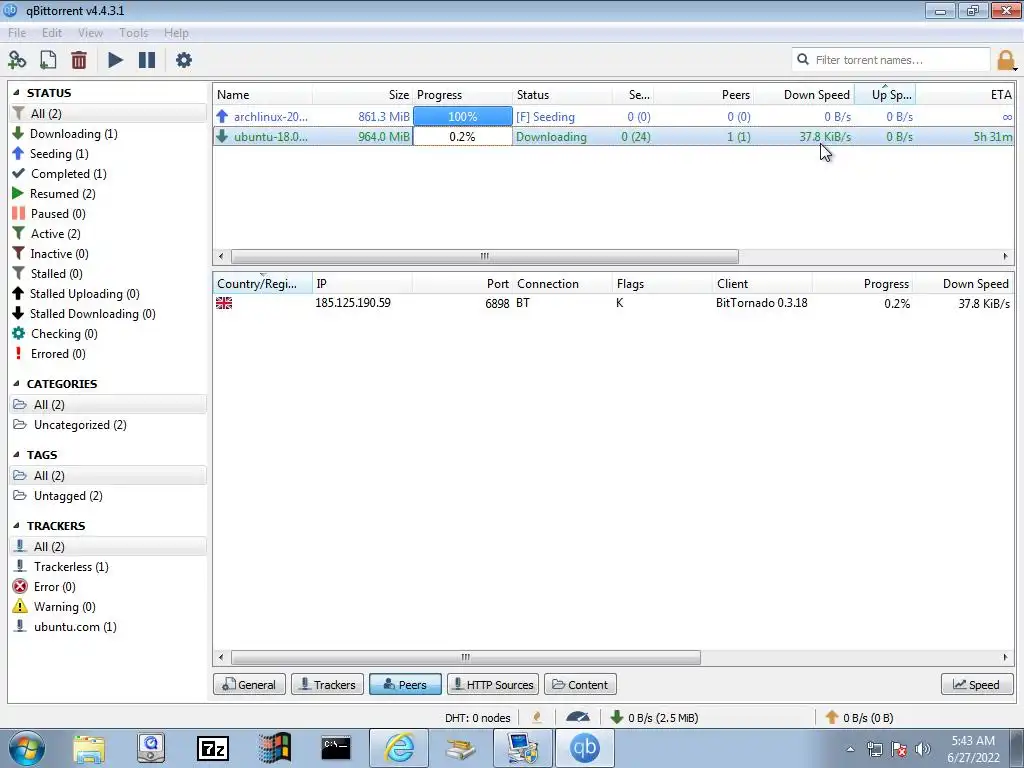Viewport: 1024px width, 768px height.
Task: Switch to the Content tab
Action: [x=580, y=684]
